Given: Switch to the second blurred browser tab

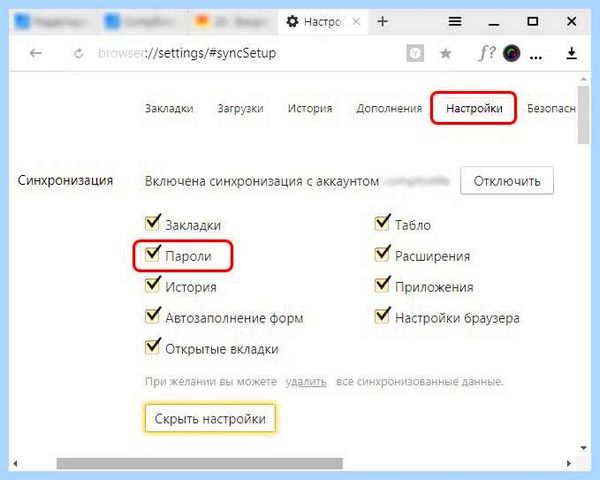Looking at the screenshot, I should click(x=142, y=22).
